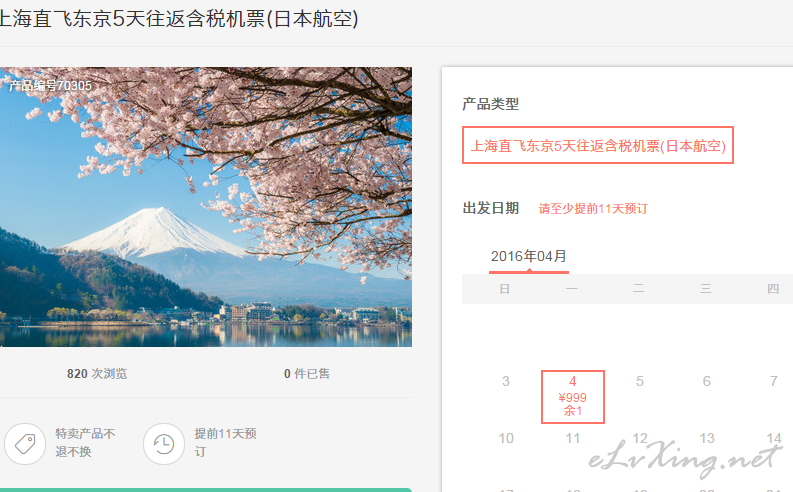Click the clock icon for advance booking
Screen dimensions: 793x492
(164, 444)
